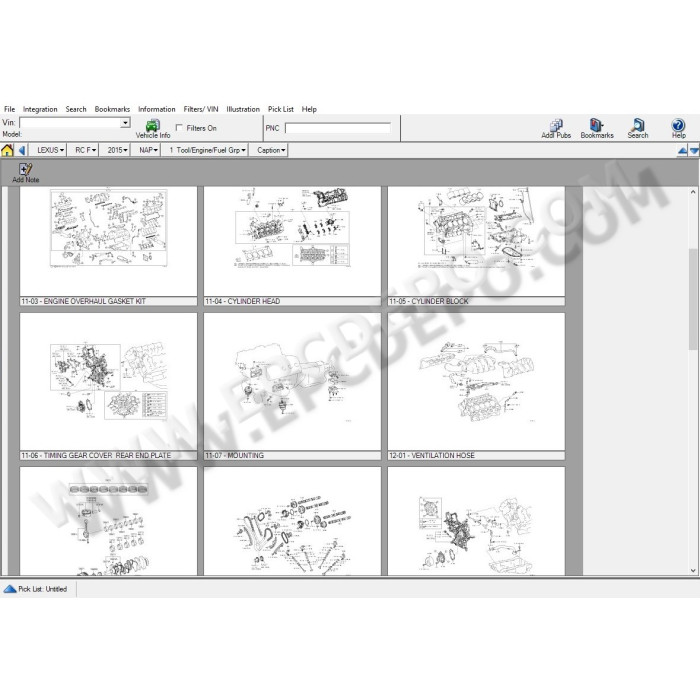Click the vertical scrollbar up arrow
The width and height of the screenshot is (700, 700).
693,192
